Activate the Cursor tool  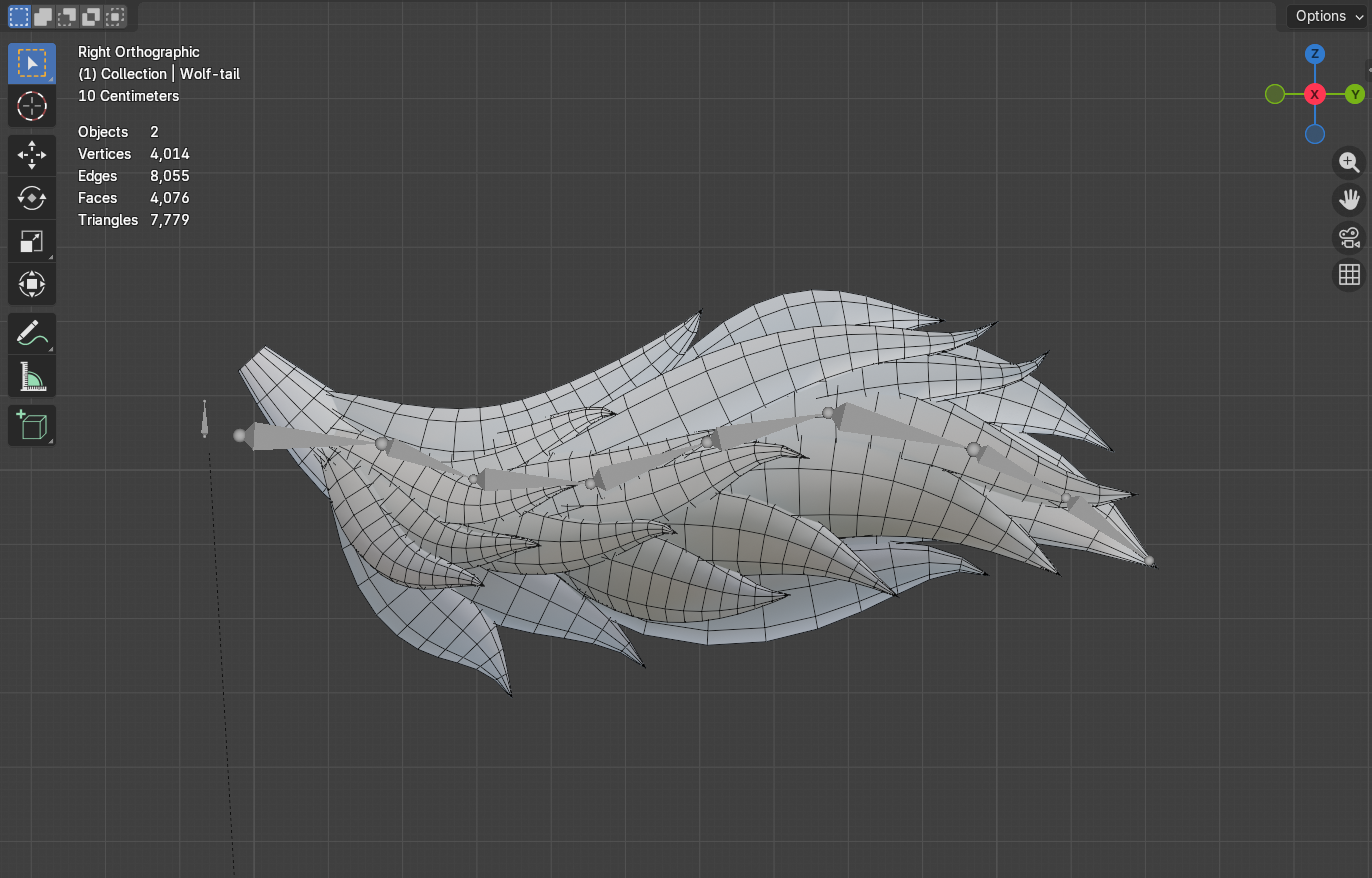point(32,106)
